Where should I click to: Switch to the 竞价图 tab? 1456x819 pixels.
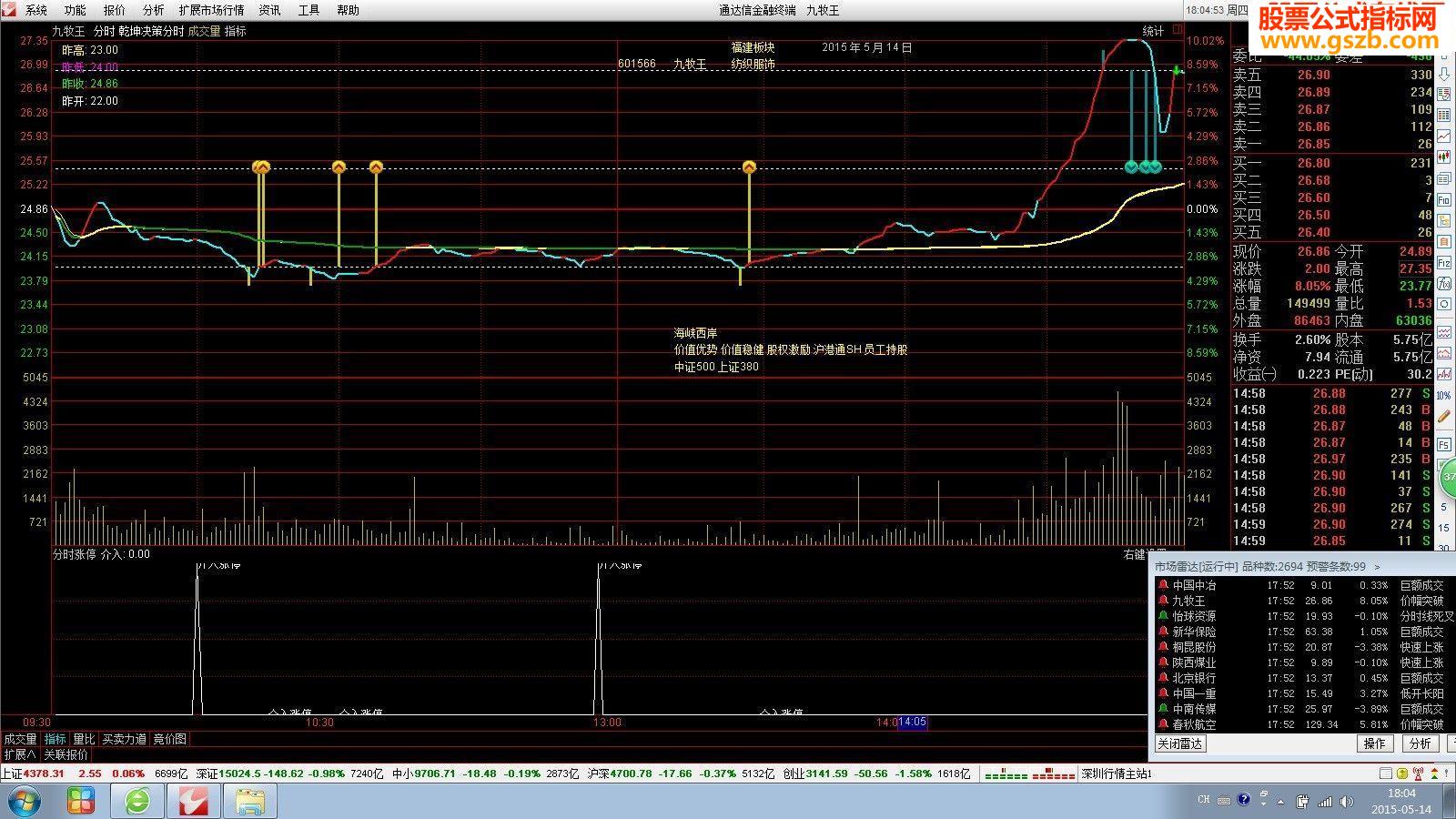coord(169,739)
